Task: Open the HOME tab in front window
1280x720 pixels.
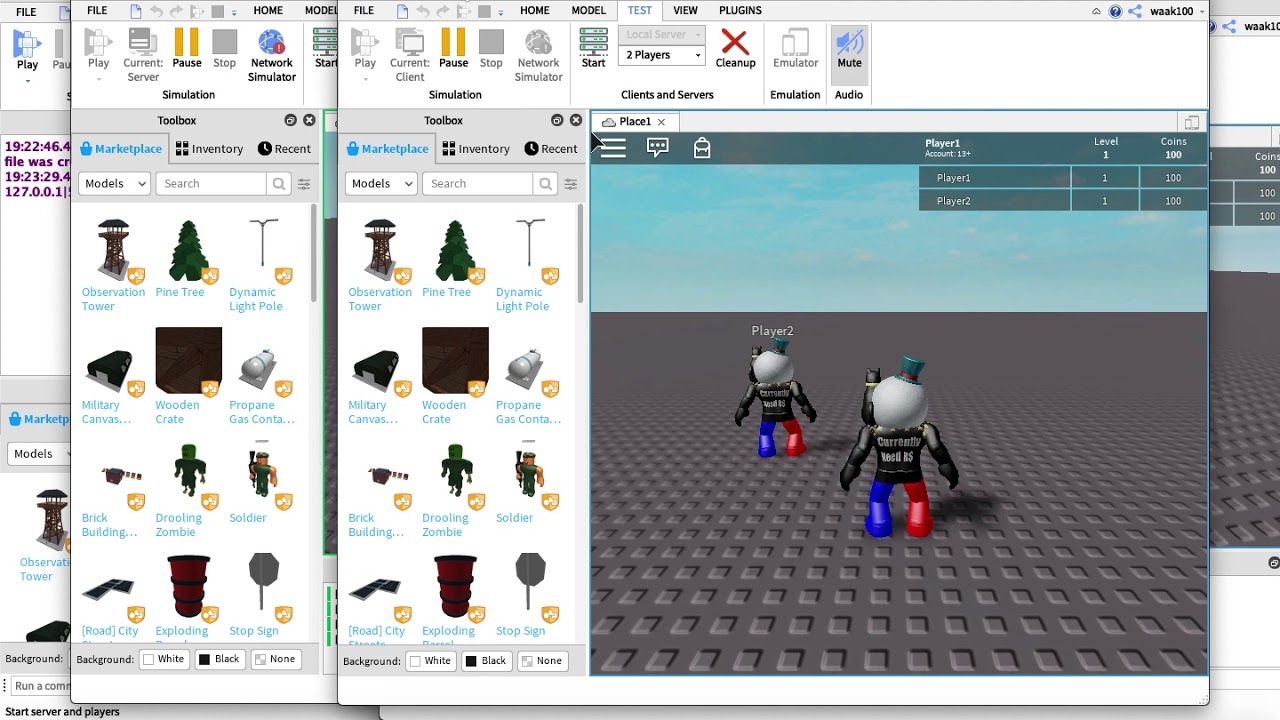Action: point(535,10)
